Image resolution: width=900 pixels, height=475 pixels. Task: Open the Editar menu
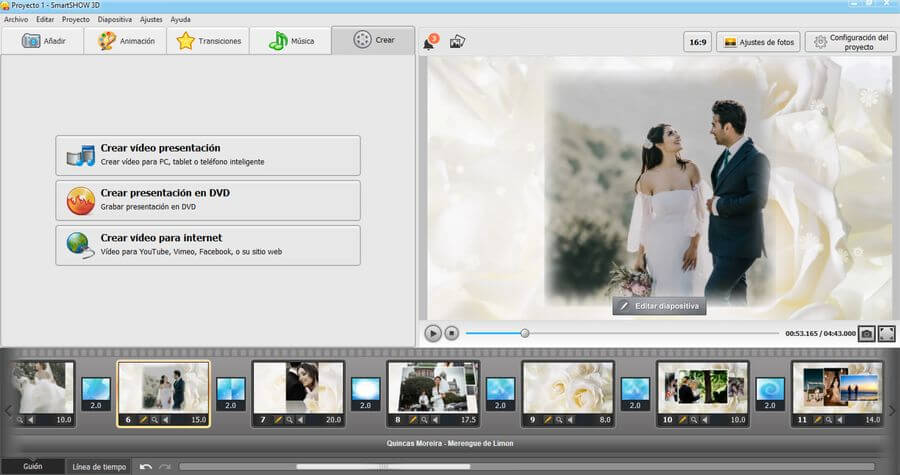[x=45, y=20]
